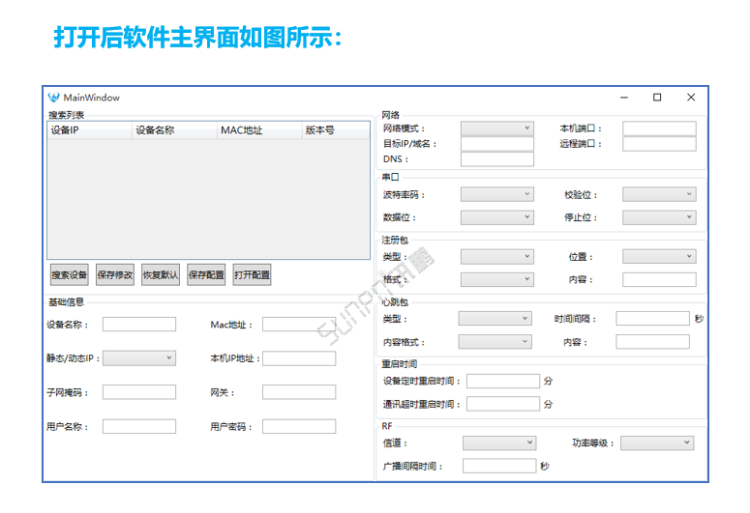Sort by 设备IP column header
This screenshot has height=513, width=750.
[x=89, y=130]
